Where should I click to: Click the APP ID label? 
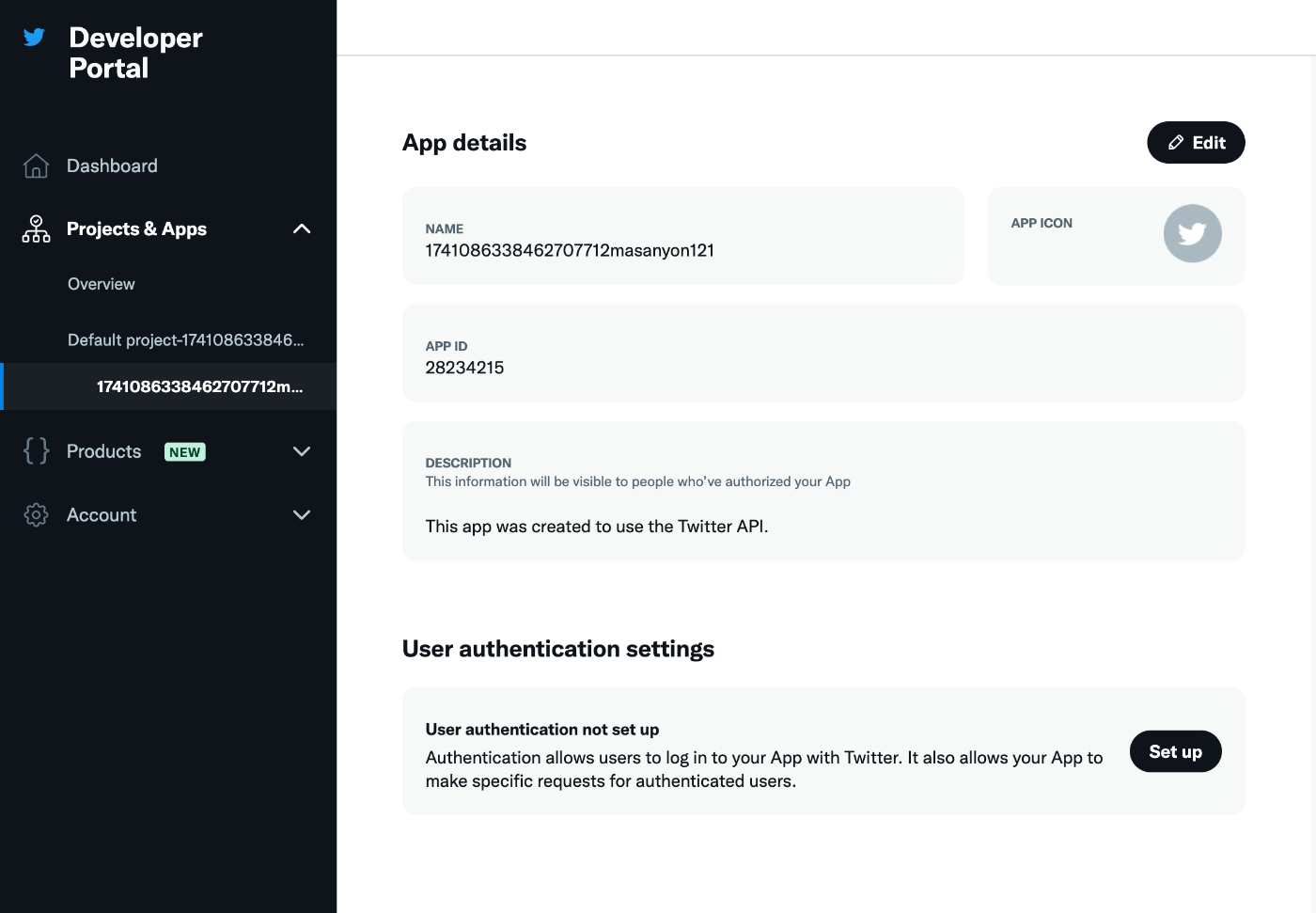[x=446, y=346]
